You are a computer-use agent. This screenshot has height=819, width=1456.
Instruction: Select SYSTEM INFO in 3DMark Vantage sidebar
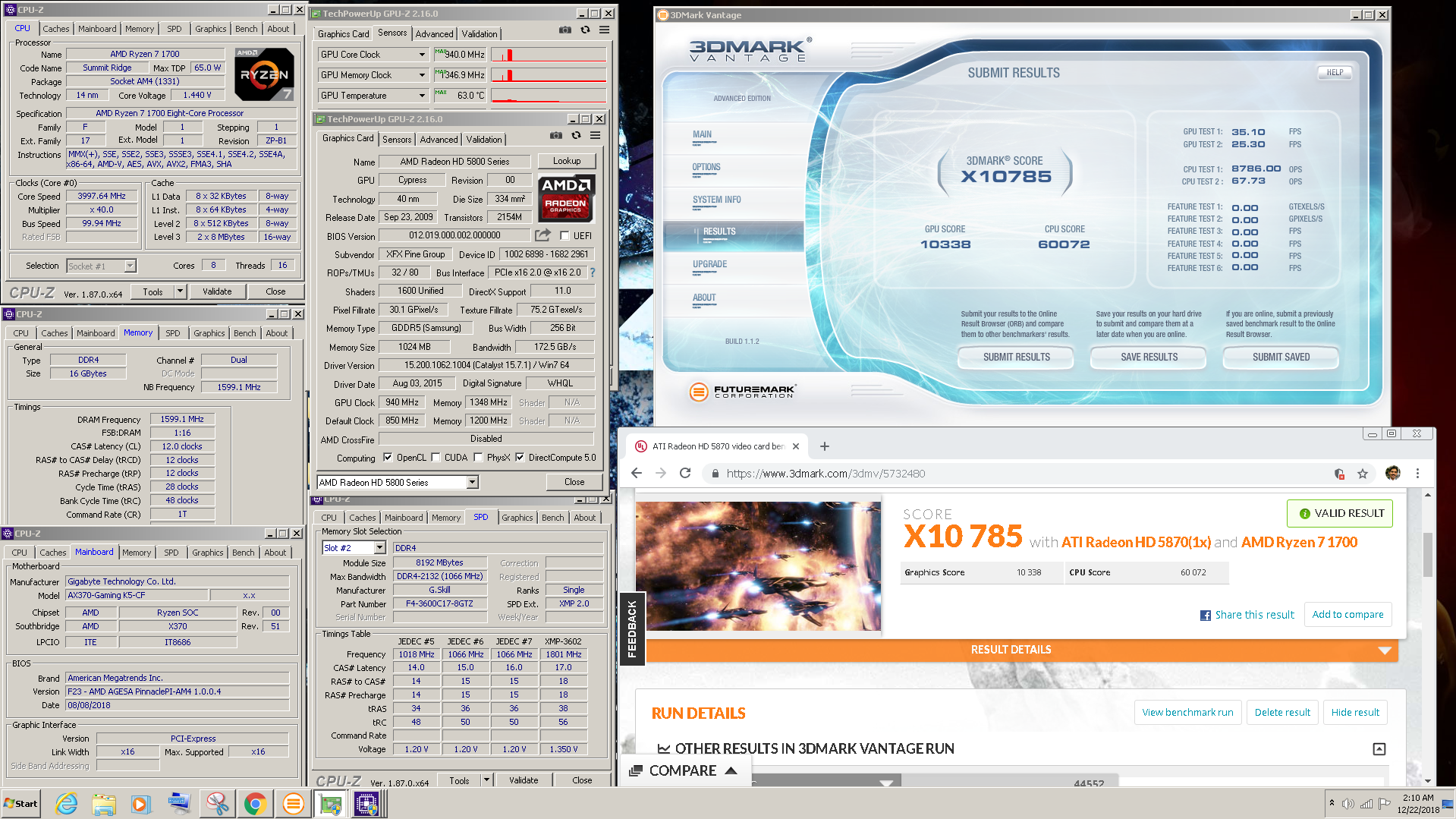[x=716, y=200]
